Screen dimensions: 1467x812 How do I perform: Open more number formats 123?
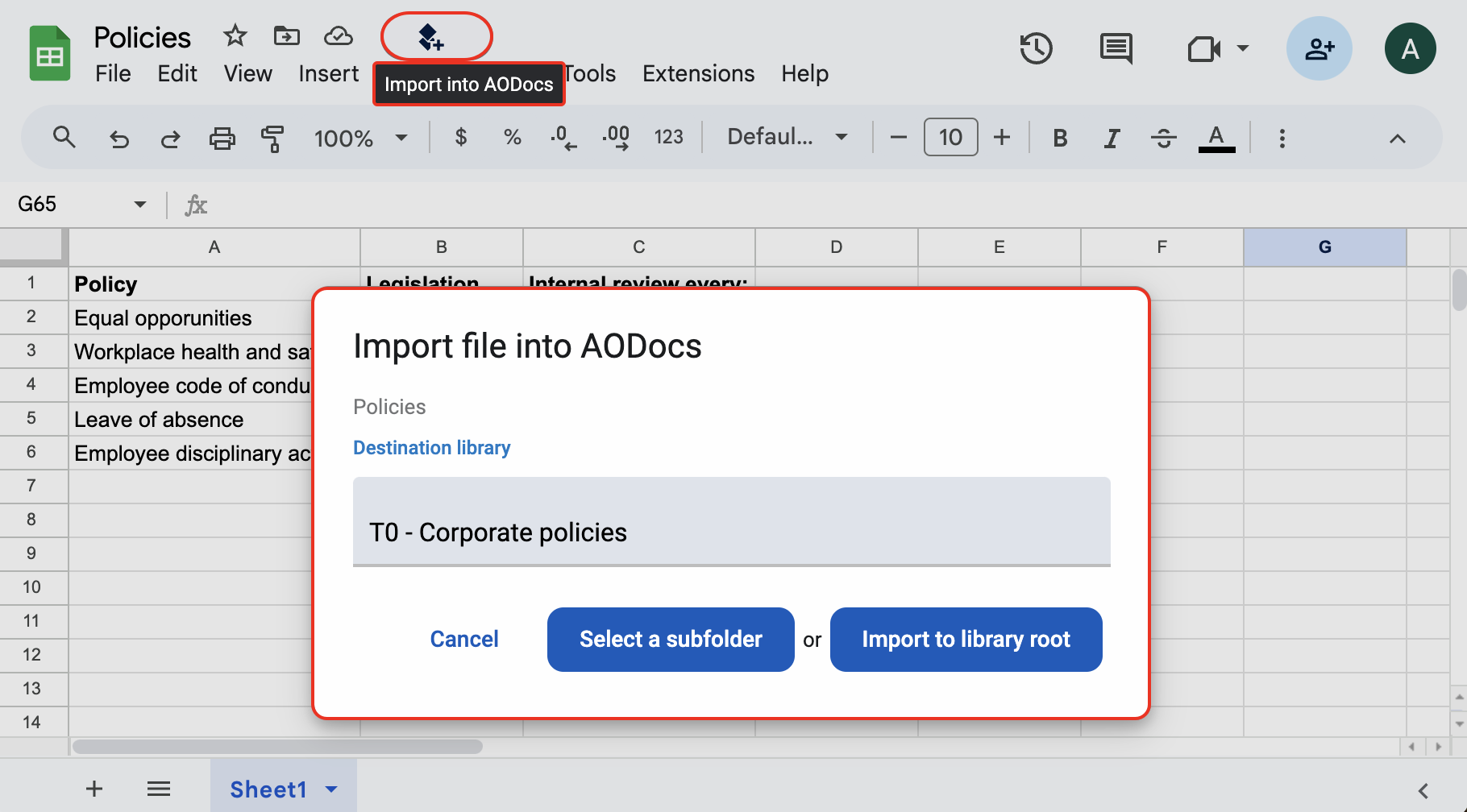point(668,138)
